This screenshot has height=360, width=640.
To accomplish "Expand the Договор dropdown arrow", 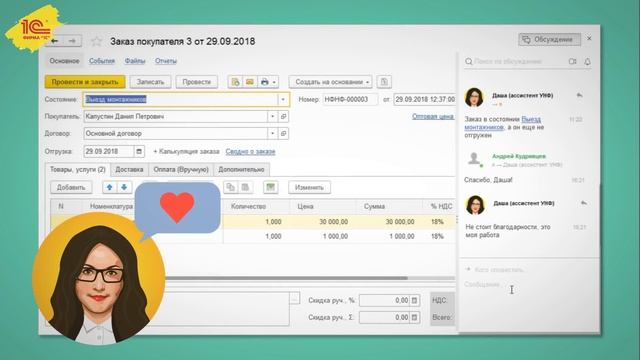I will click(x=273, y=133).
